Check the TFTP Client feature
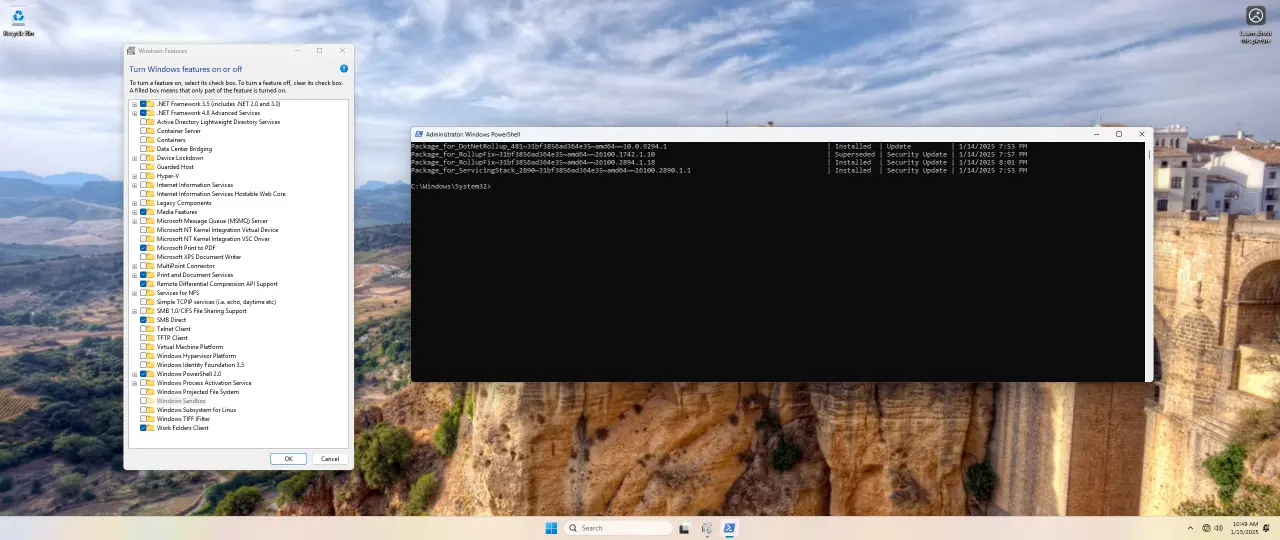 pyautogui.click(x=143, y=338)
